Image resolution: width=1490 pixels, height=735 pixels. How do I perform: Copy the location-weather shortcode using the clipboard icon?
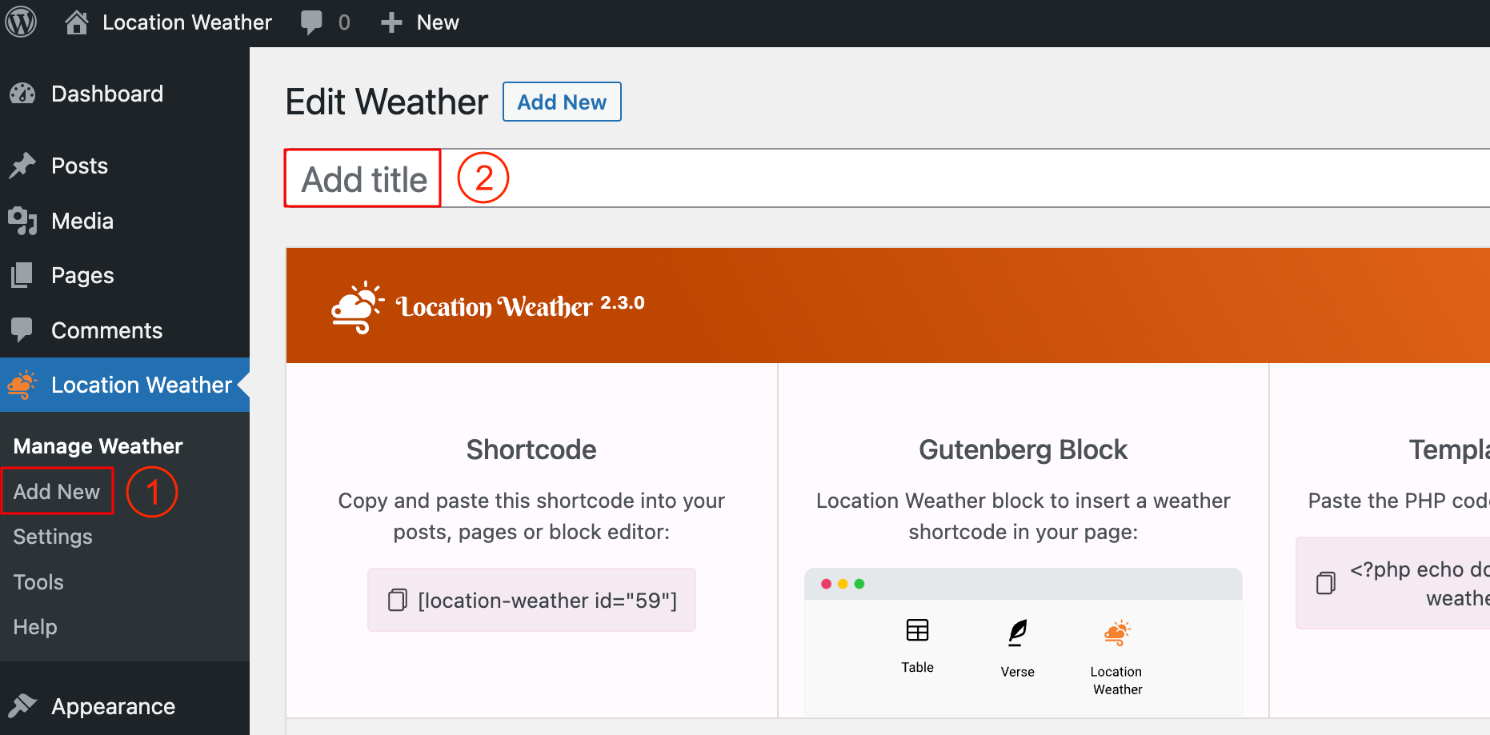(x=397, y=599)
